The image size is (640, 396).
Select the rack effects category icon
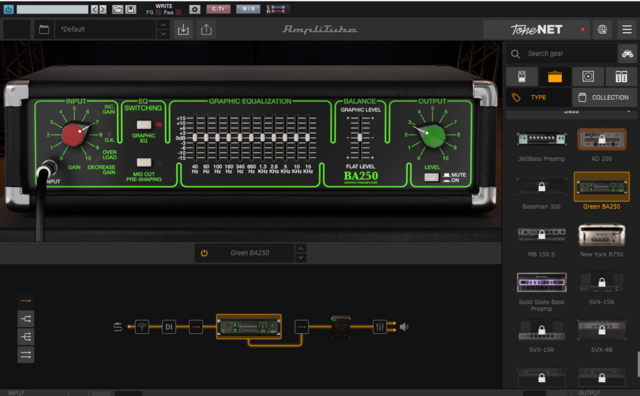pos(621,77)
